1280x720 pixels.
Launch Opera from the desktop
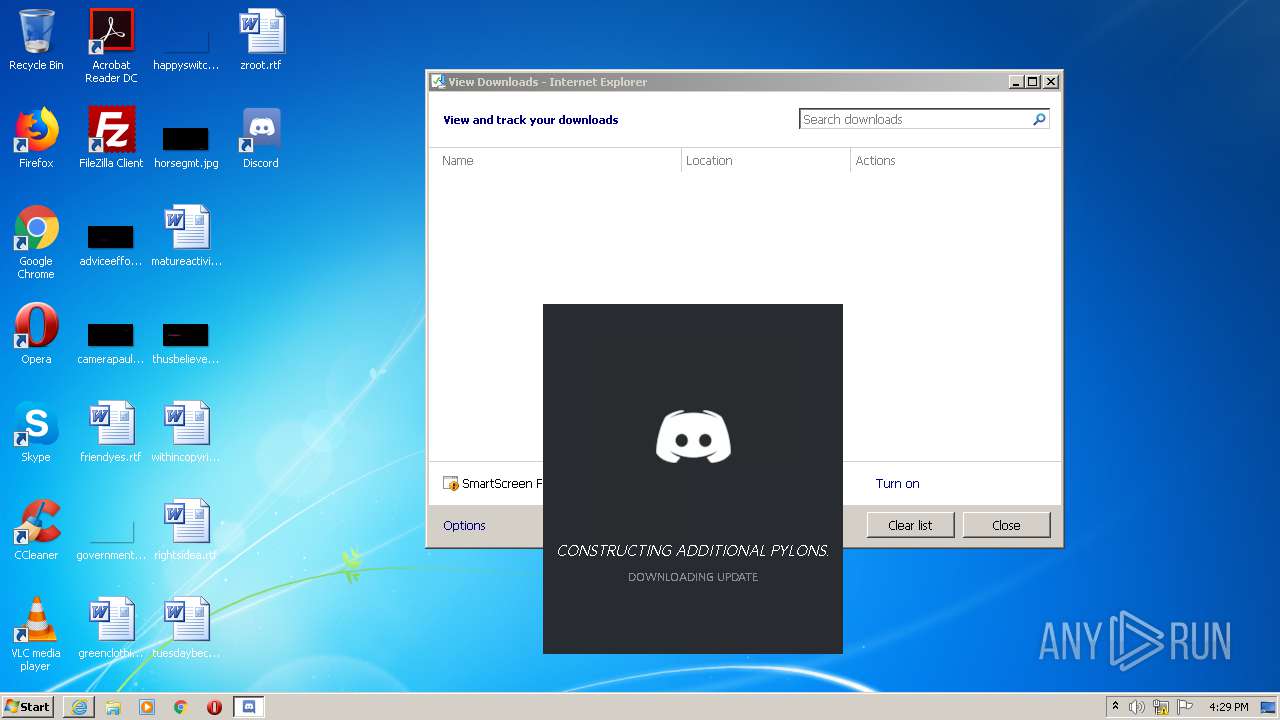tap(36, 334)
